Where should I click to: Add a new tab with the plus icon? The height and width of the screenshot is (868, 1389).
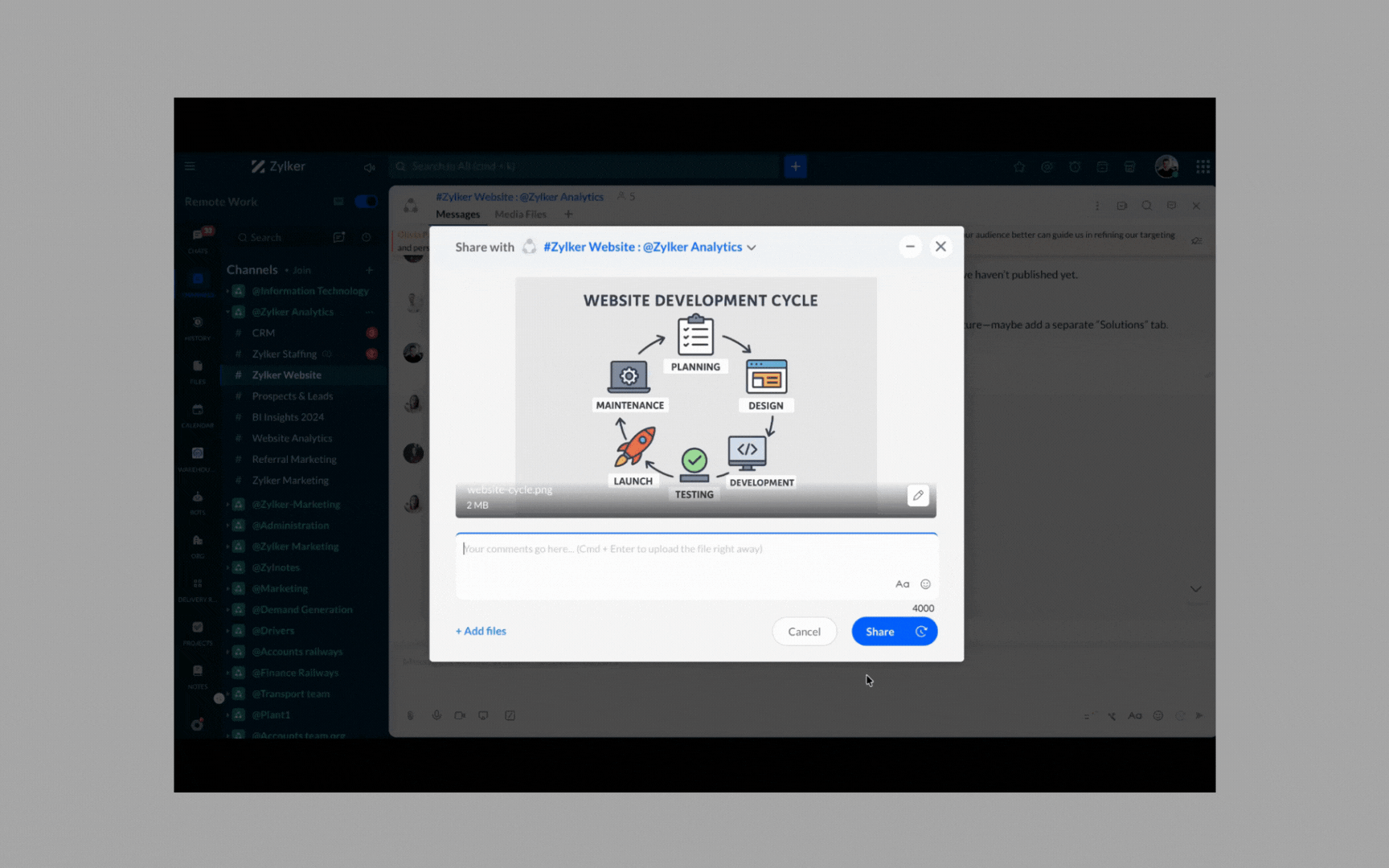[x=568, y=215]
